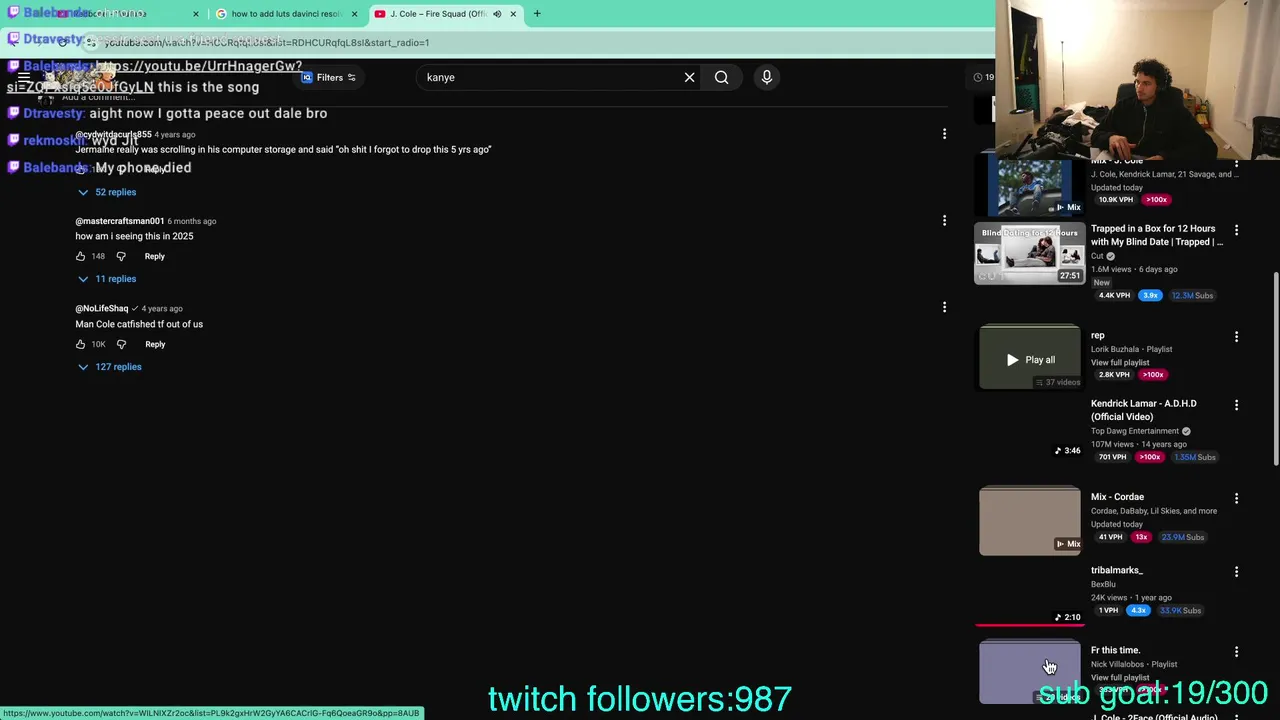The height and width of the screenshot is (720, 1280).
Task: Open more options for Fr this time.
Action: click(x=1236, y=652)
